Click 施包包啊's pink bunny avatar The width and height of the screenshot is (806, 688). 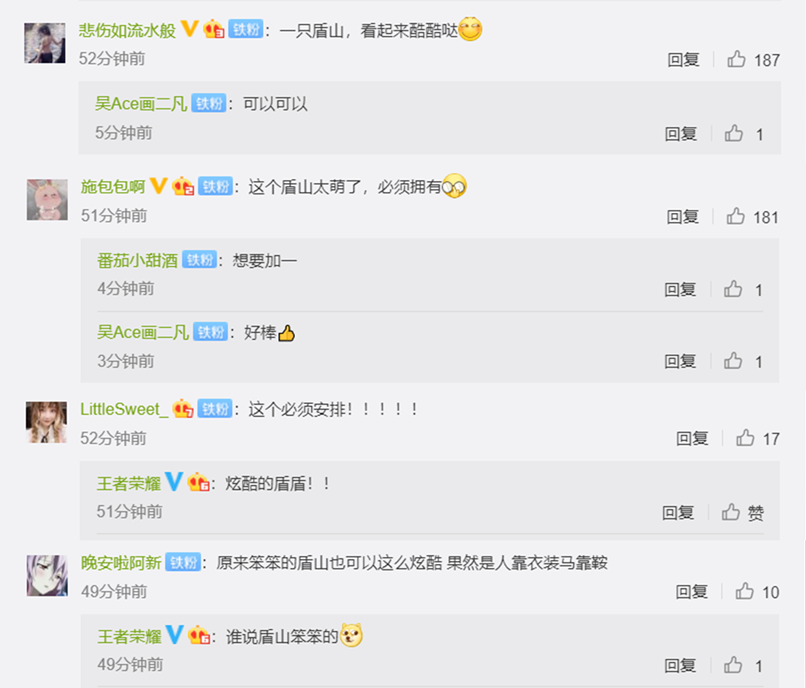coord(47,200)
